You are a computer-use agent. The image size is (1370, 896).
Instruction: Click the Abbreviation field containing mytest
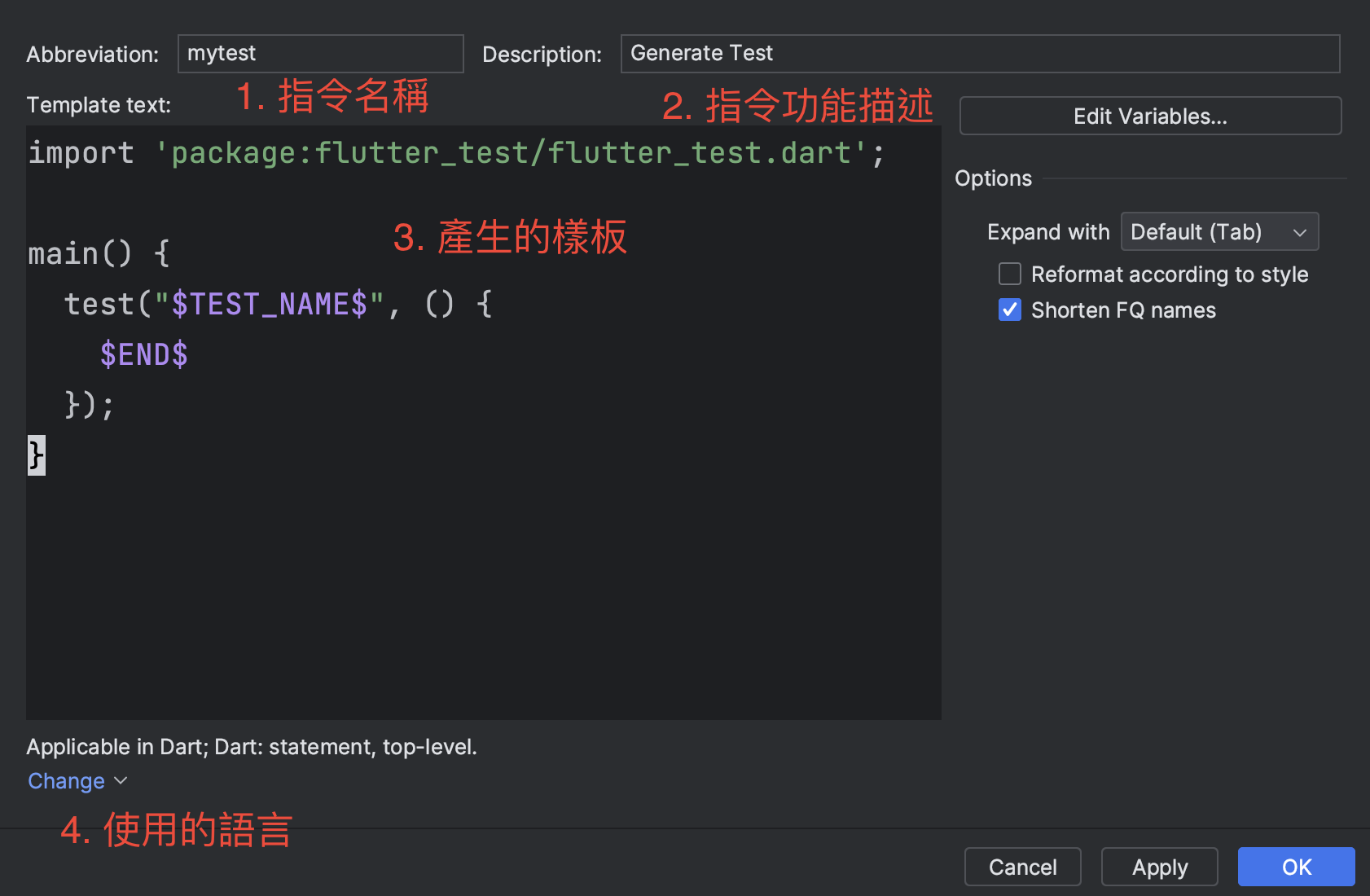tap(320, 54)
